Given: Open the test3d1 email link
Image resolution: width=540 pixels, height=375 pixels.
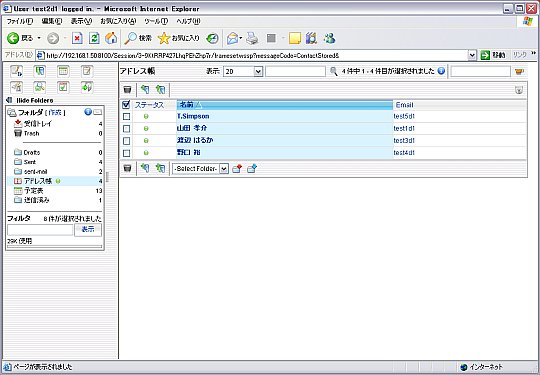Looking at the screenshot, I should coord(404,140).
